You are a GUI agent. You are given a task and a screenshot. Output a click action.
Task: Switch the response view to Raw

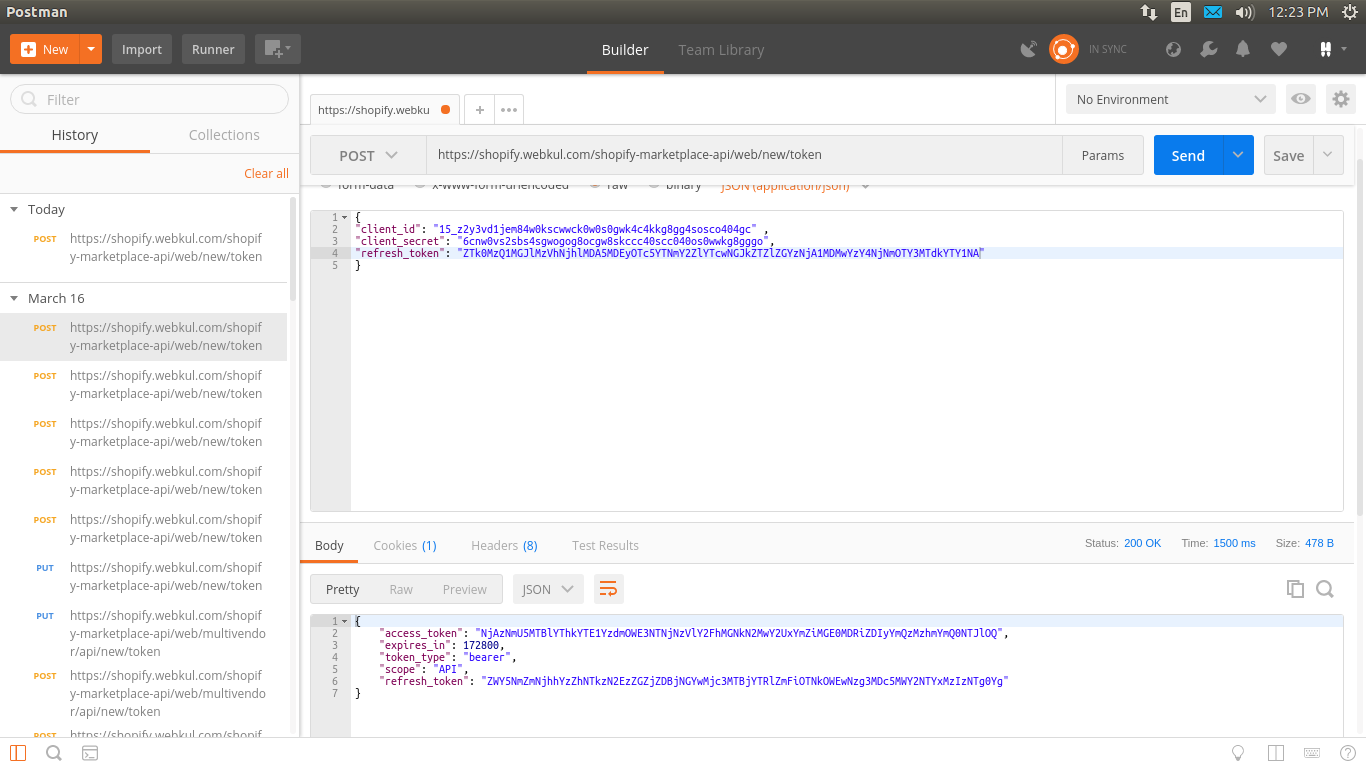(x=401, y=589)
